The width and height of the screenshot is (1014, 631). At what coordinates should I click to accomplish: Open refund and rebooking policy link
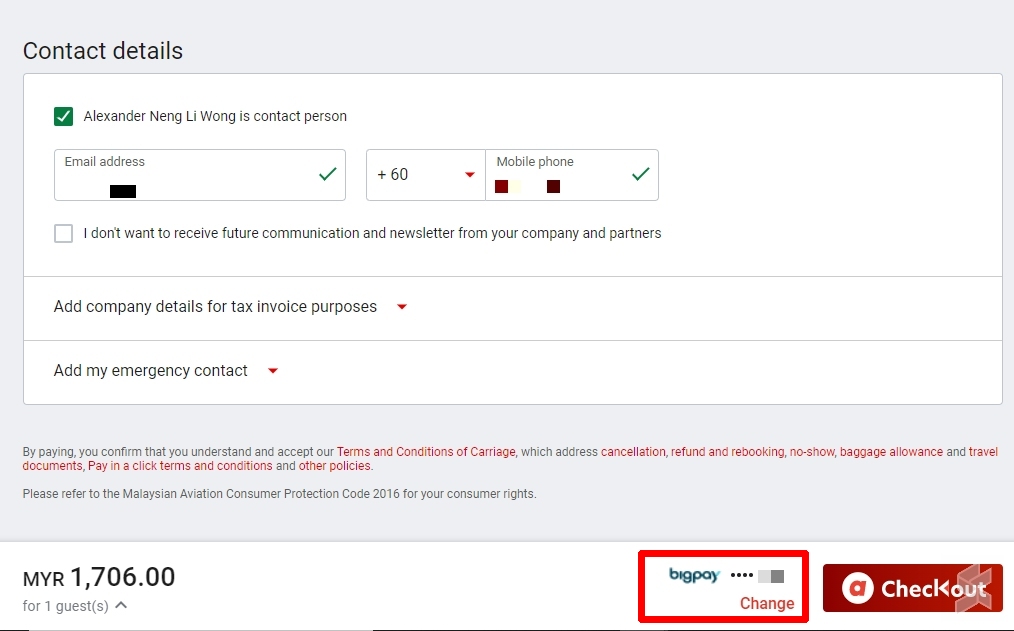(x=727, y=452)
